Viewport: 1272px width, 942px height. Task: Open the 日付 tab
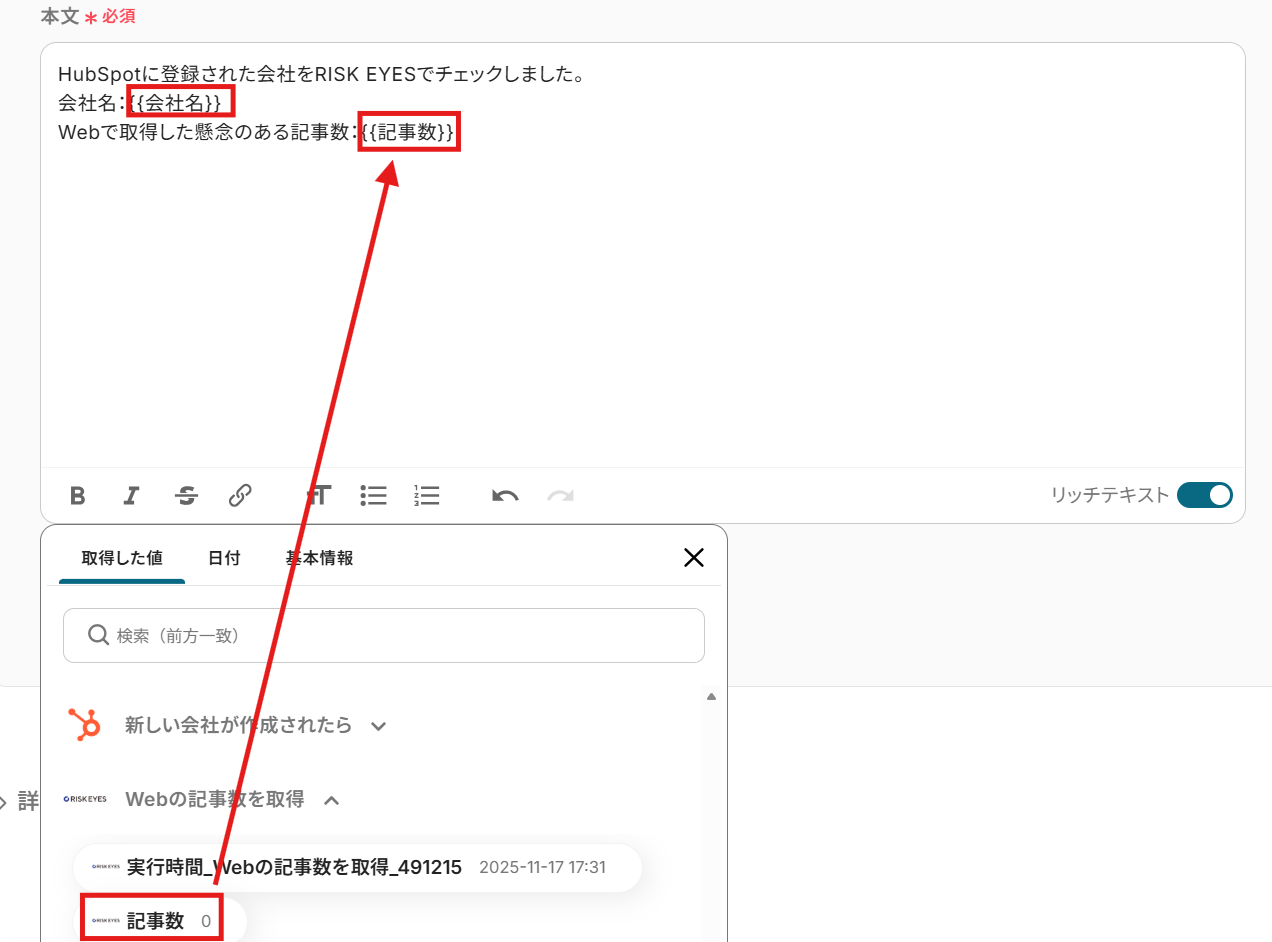[224, 558]
